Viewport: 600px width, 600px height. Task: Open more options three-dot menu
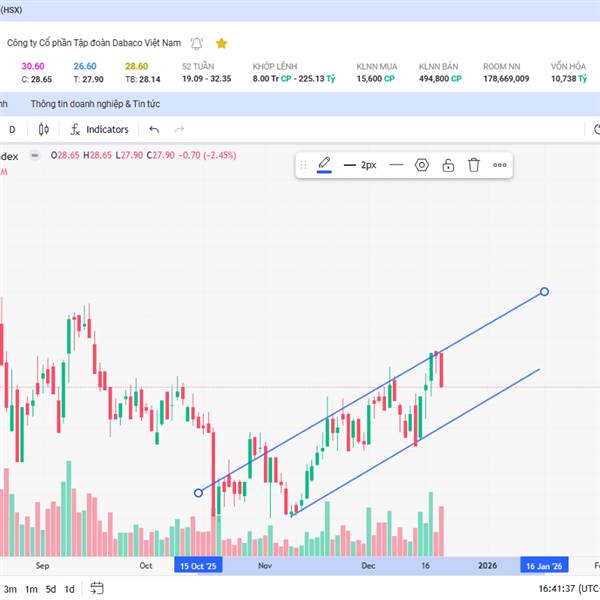(500, 165)
